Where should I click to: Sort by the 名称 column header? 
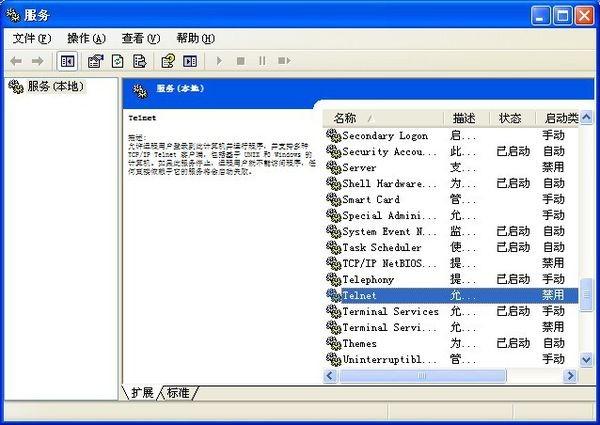coord(383,118)
